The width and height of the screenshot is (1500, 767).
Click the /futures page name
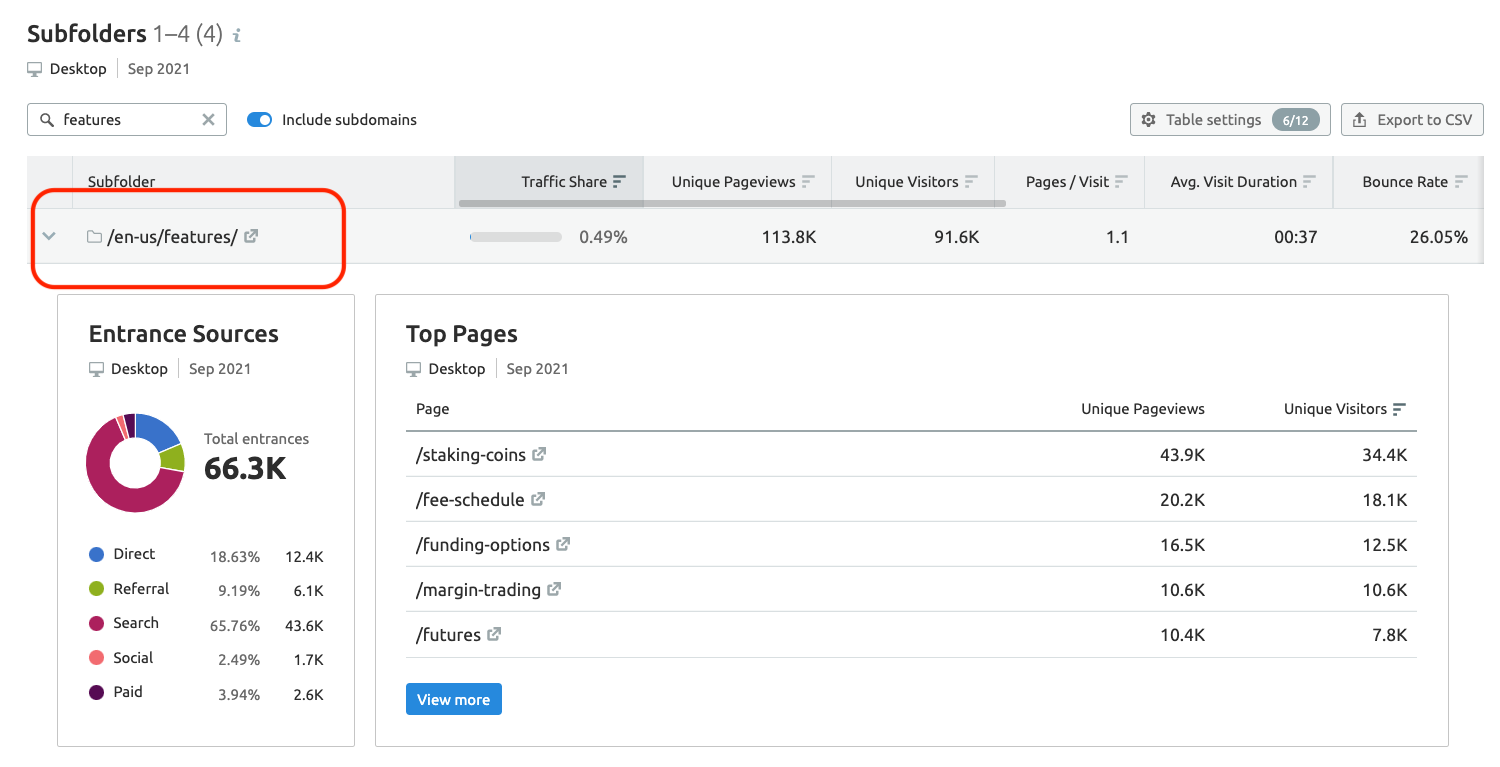coord(448,635)
